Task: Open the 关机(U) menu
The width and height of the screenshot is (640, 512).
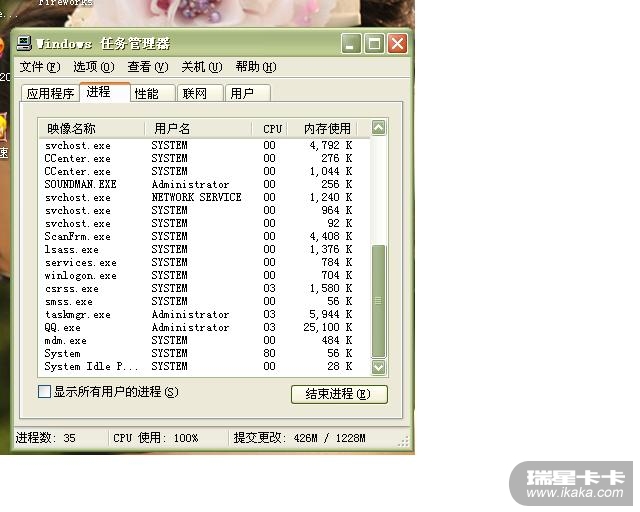Action: (x=202, y=67)
